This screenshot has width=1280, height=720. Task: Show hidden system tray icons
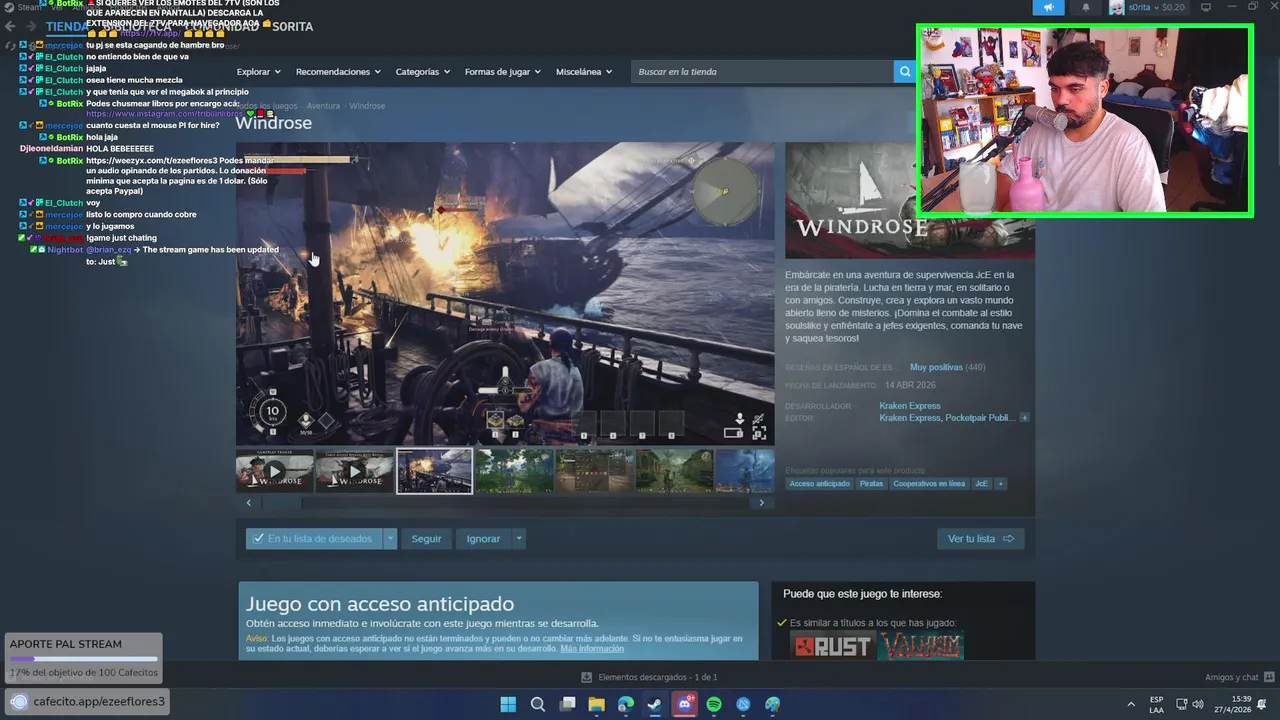(1131, 704)
